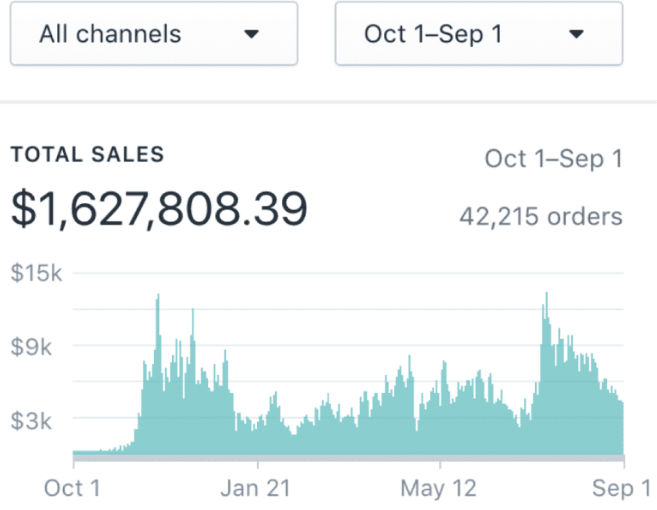The width and height of the screenshot is (657, 510).
Task: Select the May 12 x-axis marker
Action: coord(438,488)
